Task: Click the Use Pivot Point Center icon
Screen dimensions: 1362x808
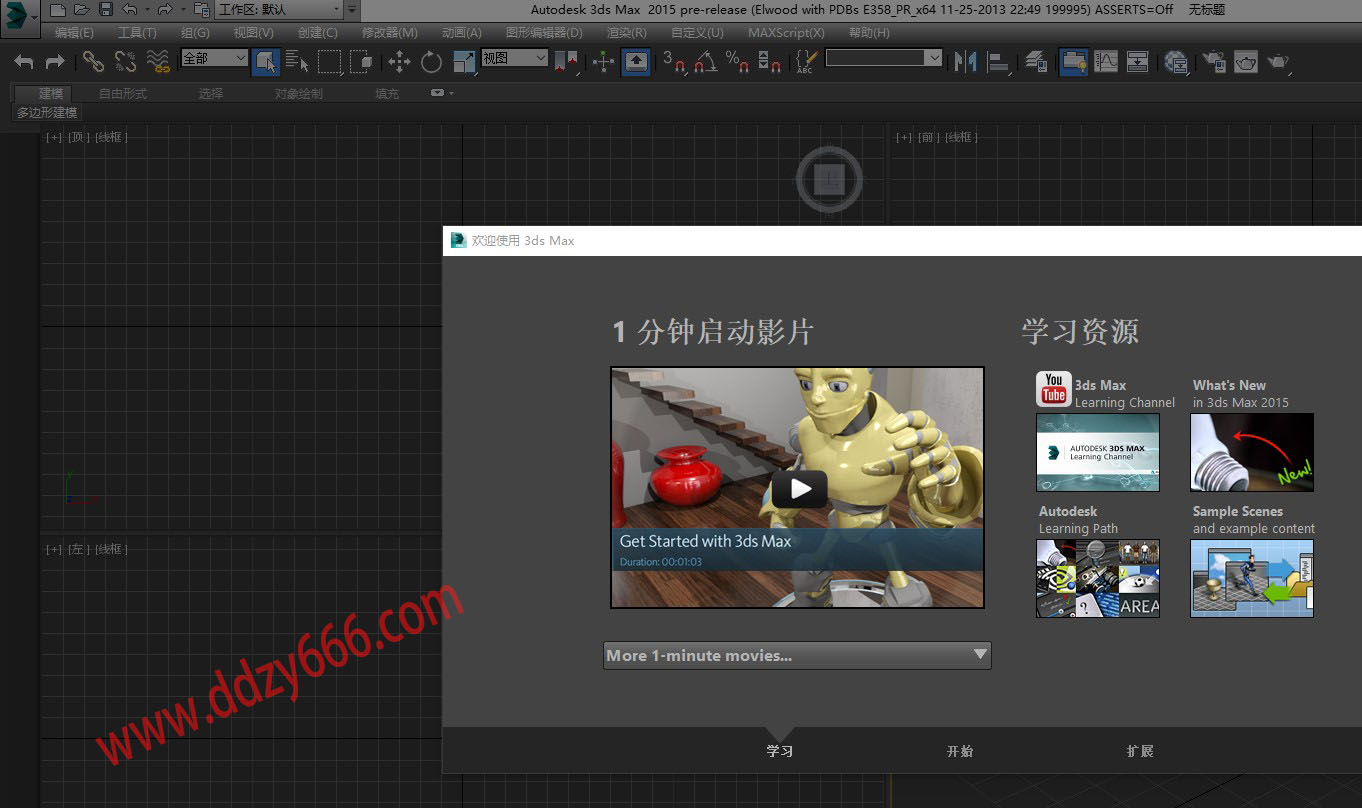Action: click(566, 62)
